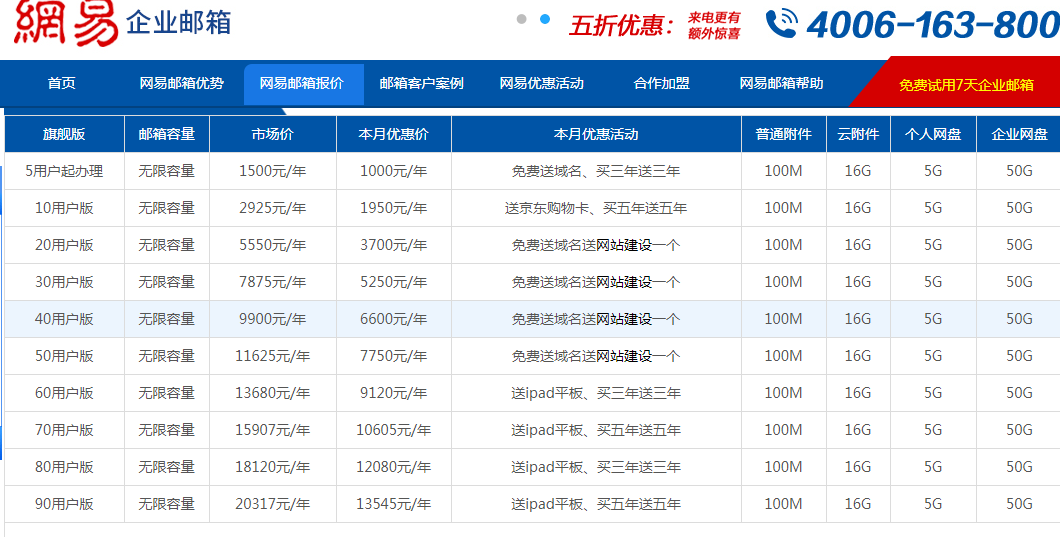Open the 网易邮箱报价 tab
The height and width of the screenshot is (537, 1060).
[304, 84]
